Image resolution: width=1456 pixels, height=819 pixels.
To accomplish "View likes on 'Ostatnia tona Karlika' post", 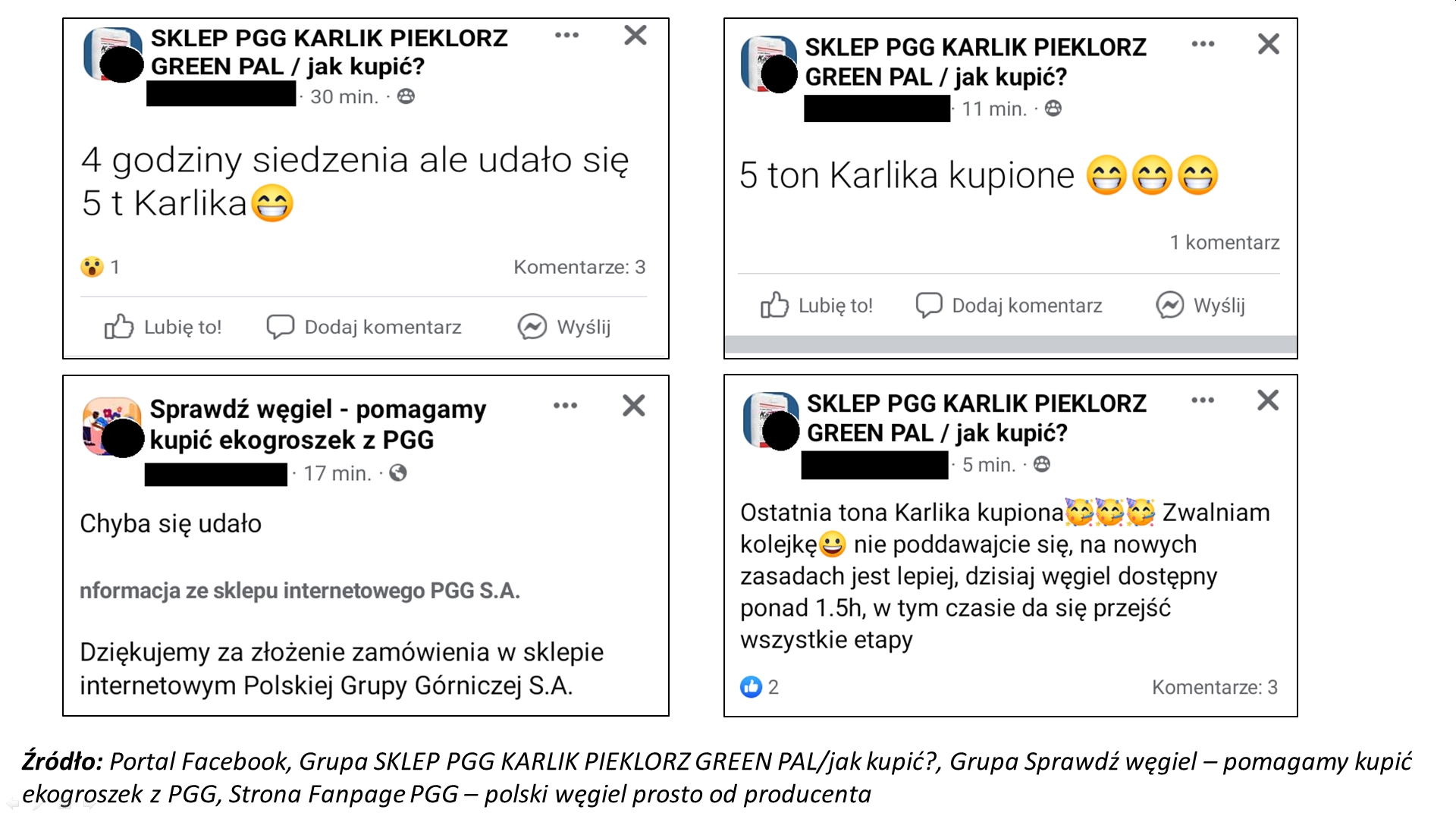I will coord(759,687).
